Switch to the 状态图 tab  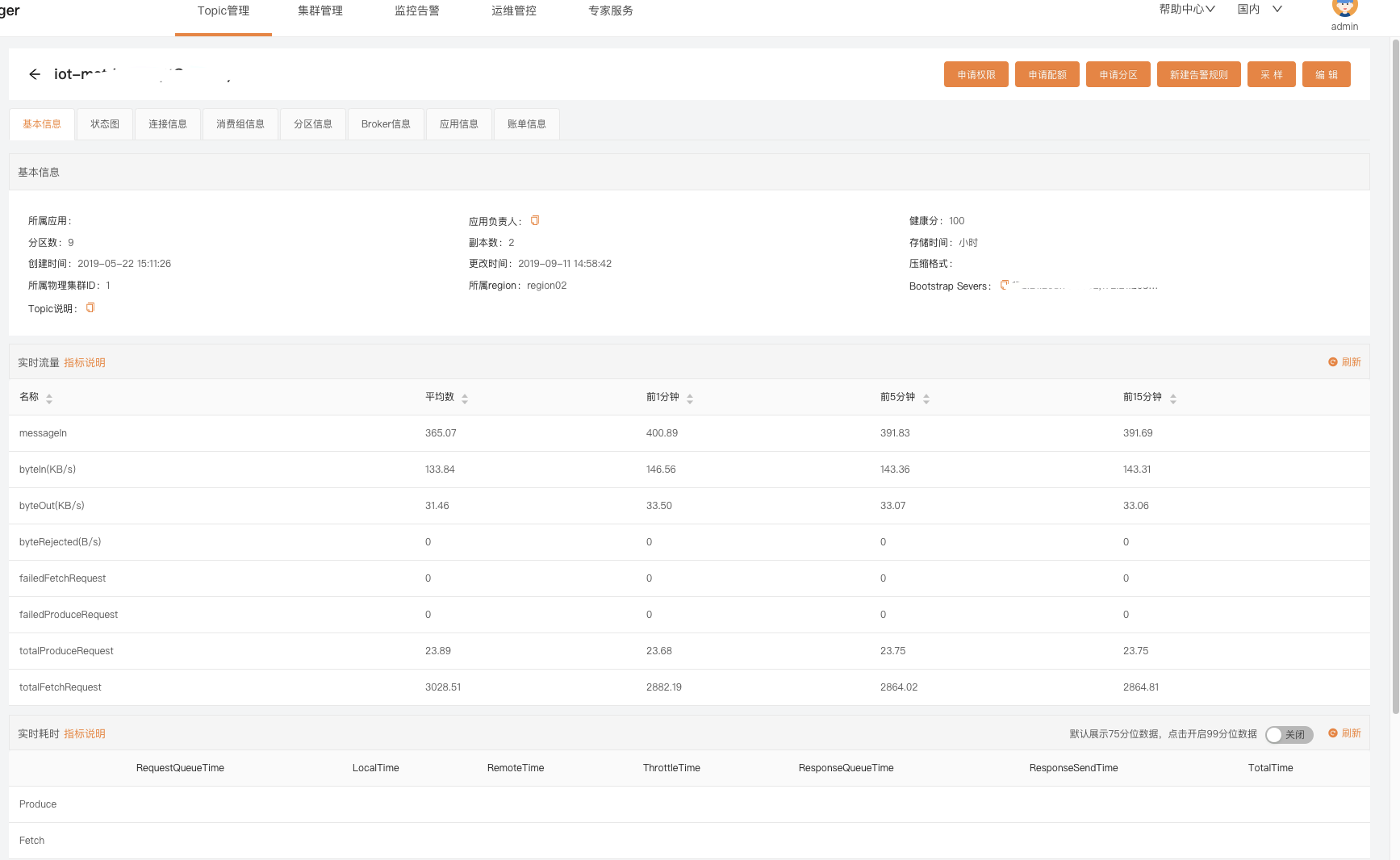[x=105, y=124]
